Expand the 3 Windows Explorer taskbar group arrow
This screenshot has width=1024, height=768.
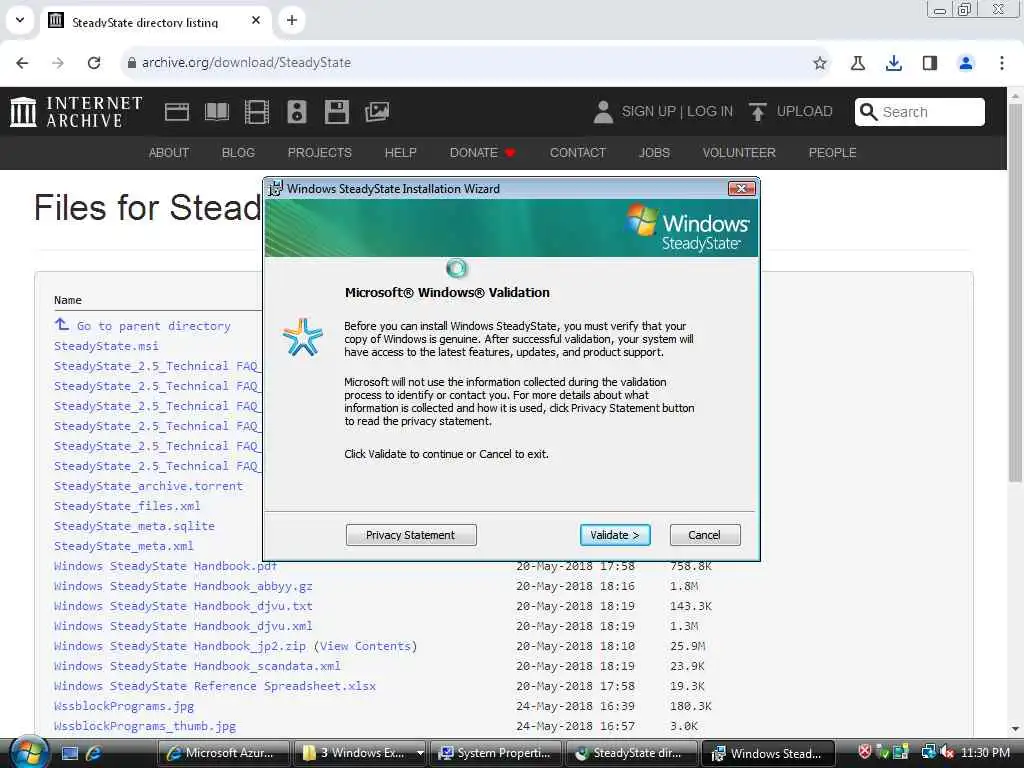pyautogui.click(x=420, y=753)
